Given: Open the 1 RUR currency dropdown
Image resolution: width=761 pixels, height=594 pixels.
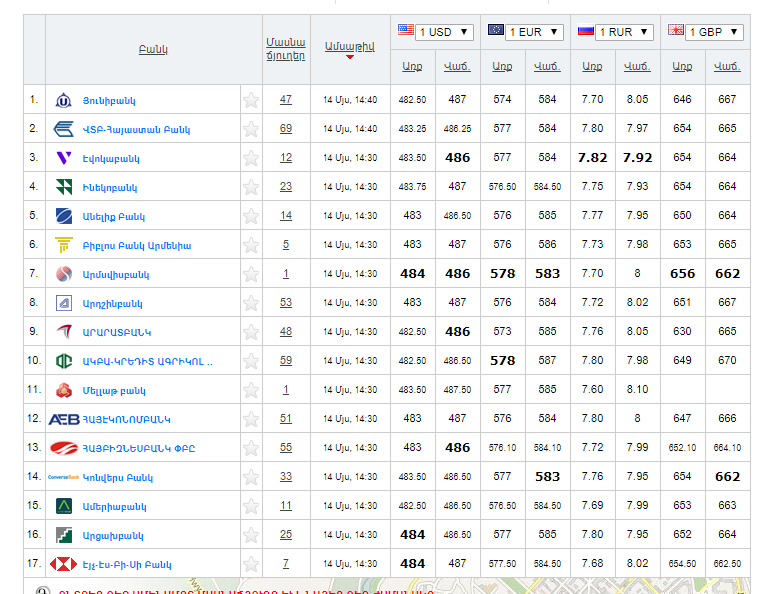Looking at the screenshot, I should [x=624, y=32].
